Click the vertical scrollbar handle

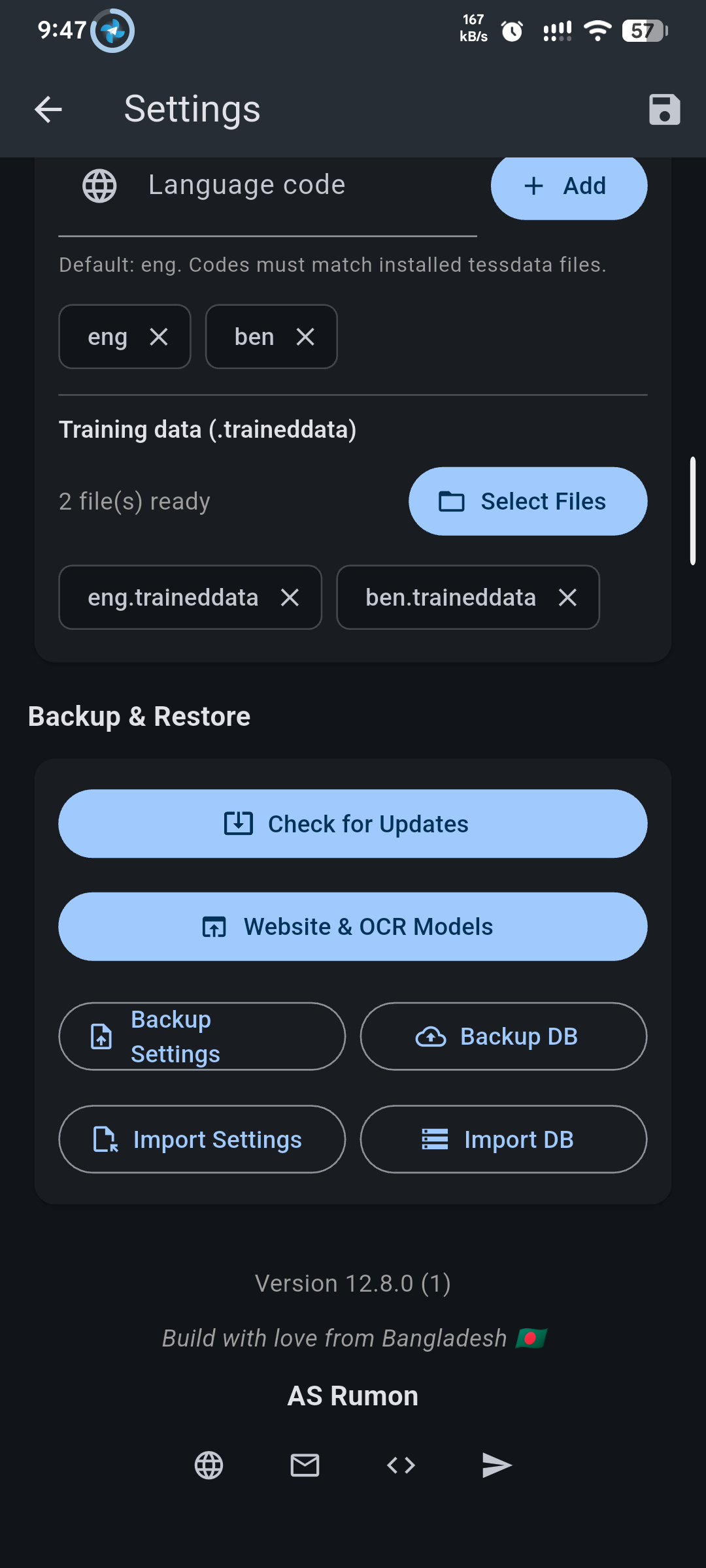click(692, 511)
